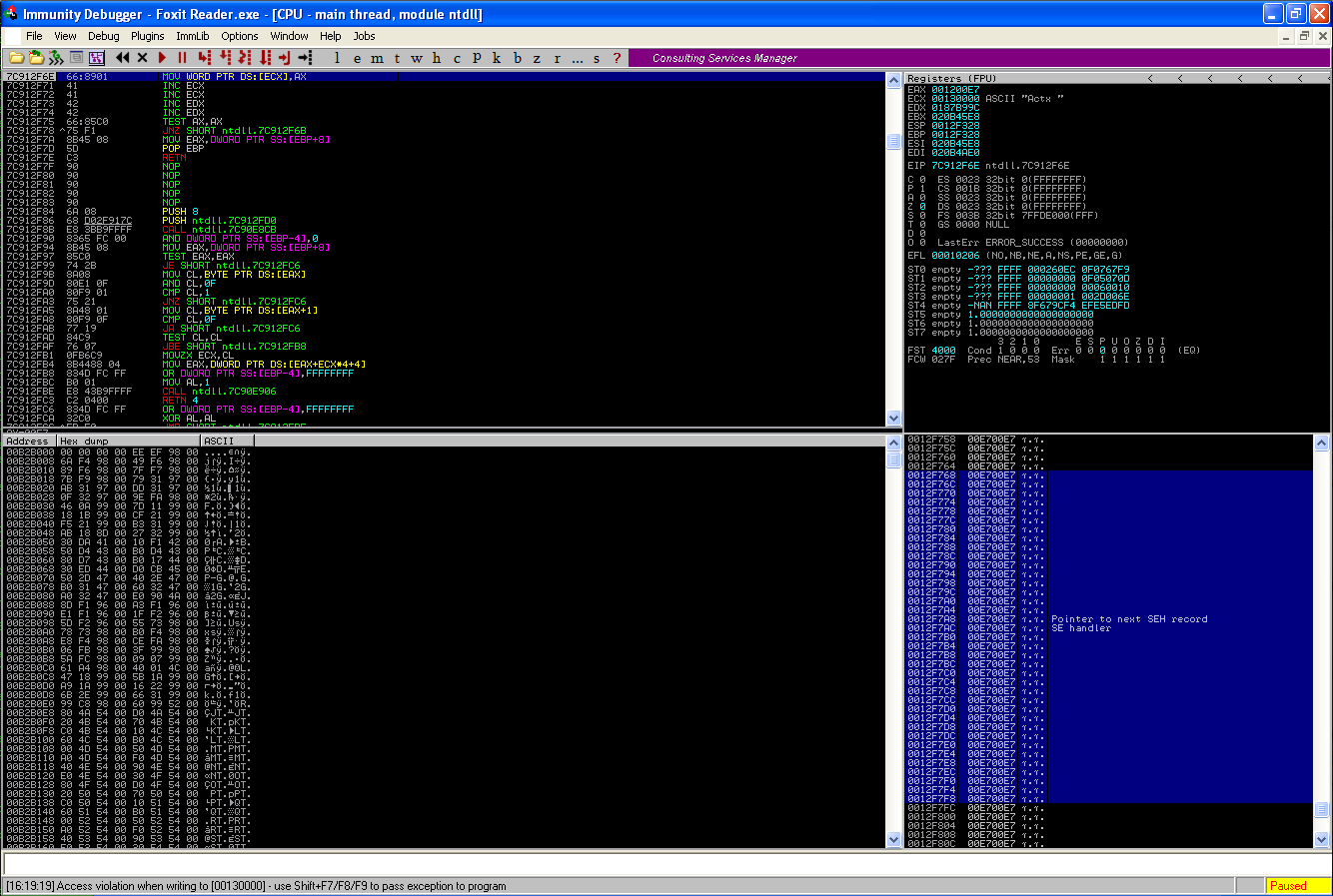The image size is (1333, 896).
Task: Click the Trace into icon
Action: [245, 58]
